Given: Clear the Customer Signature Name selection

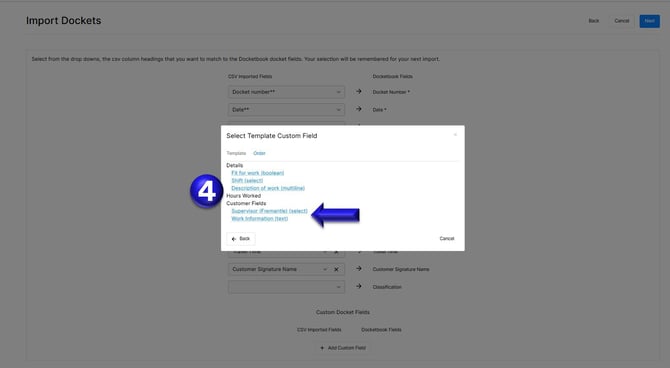Looking at the screenshot, I should tap(336, 269).
